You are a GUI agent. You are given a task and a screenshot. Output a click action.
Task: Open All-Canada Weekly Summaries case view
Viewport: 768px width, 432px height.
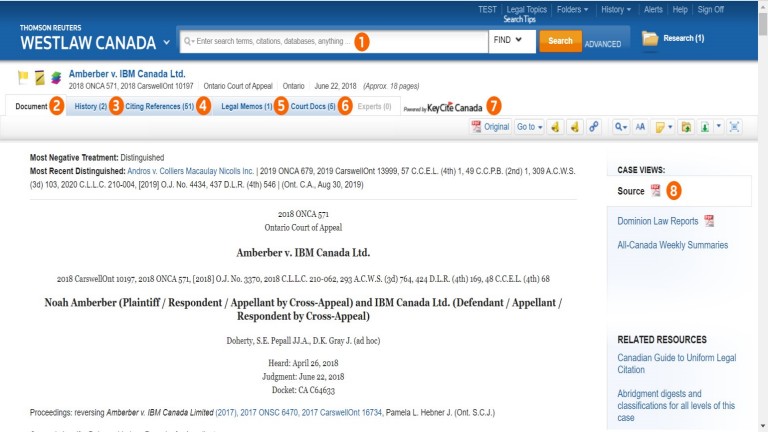click(x=672, y=245)
